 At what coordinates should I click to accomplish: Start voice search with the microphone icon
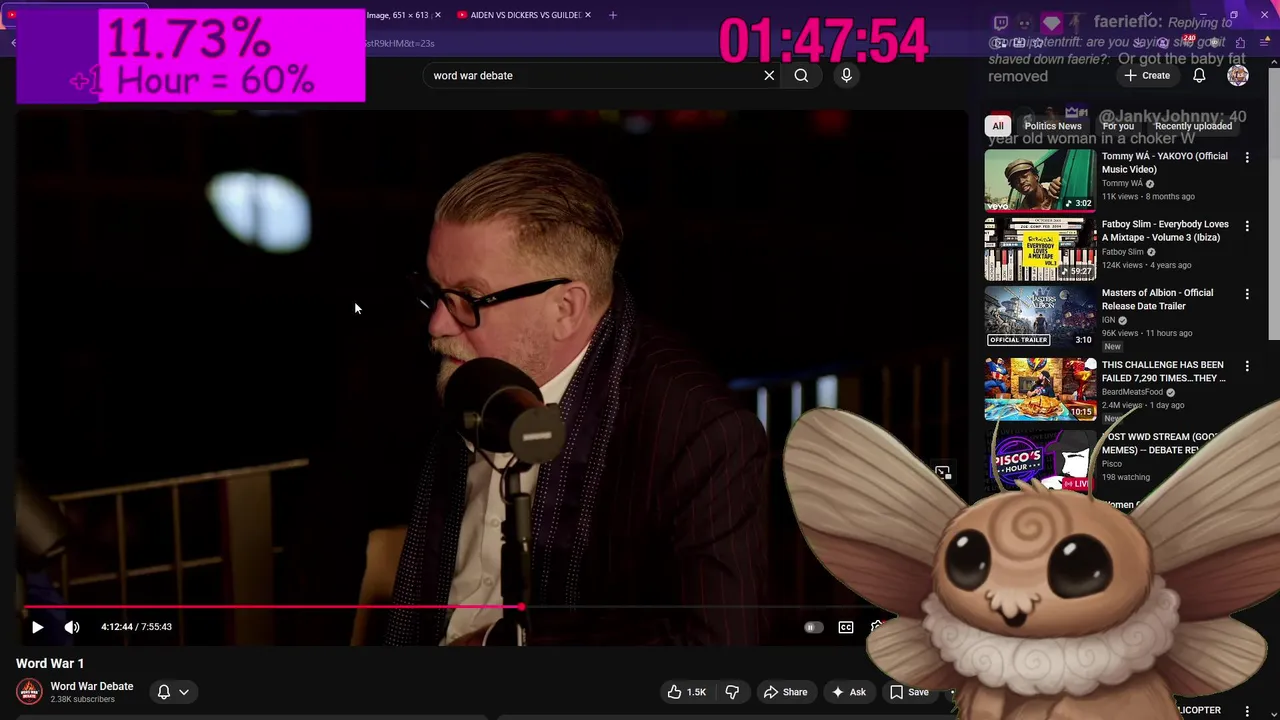coord(846,75)
